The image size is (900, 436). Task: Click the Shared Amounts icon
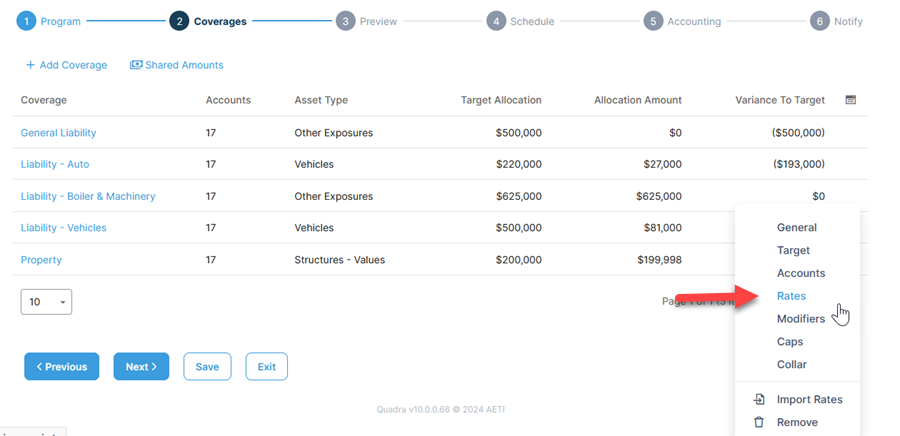point(136,65)
